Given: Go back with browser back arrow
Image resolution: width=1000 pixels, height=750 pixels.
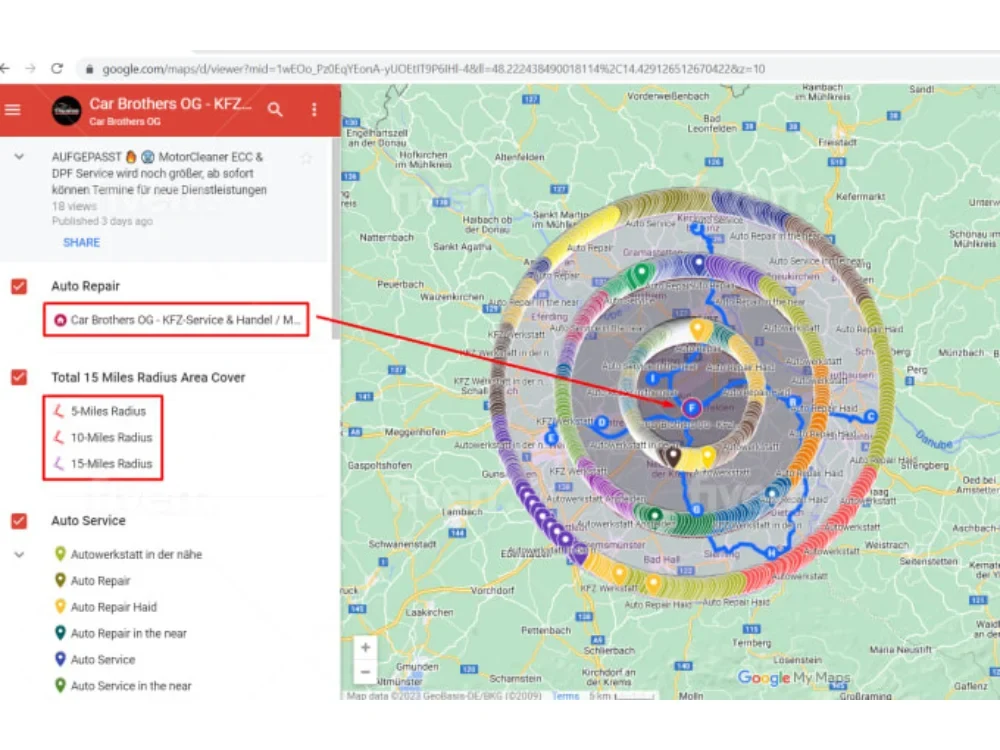Looking at the screenshot, I should pos(5,68).
